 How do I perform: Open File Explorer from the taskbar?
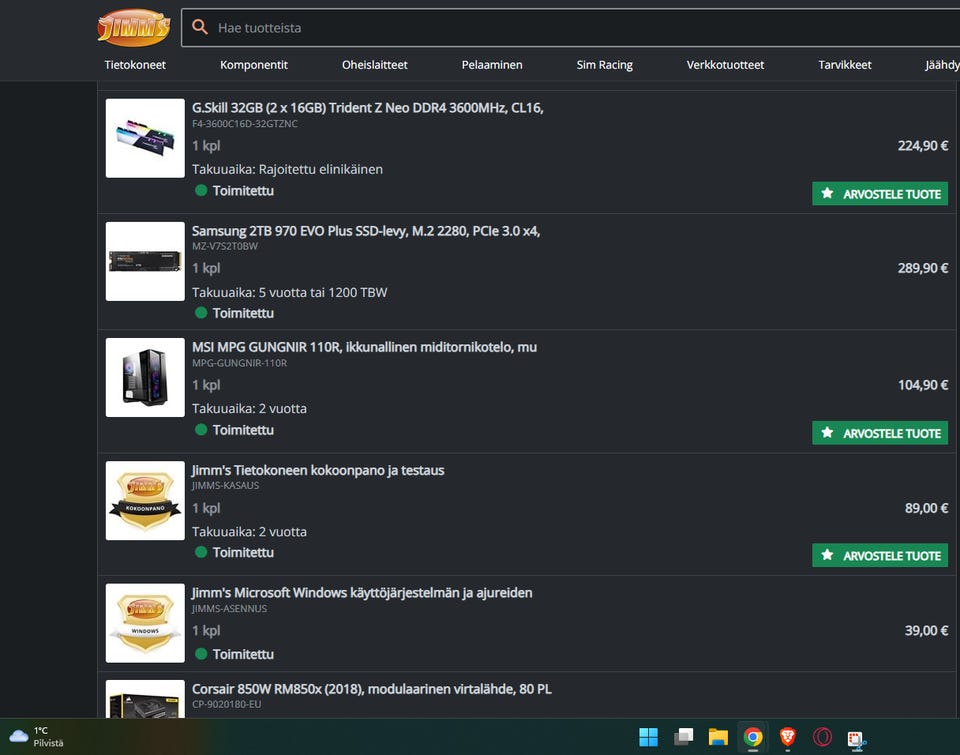tap(718, 737)
